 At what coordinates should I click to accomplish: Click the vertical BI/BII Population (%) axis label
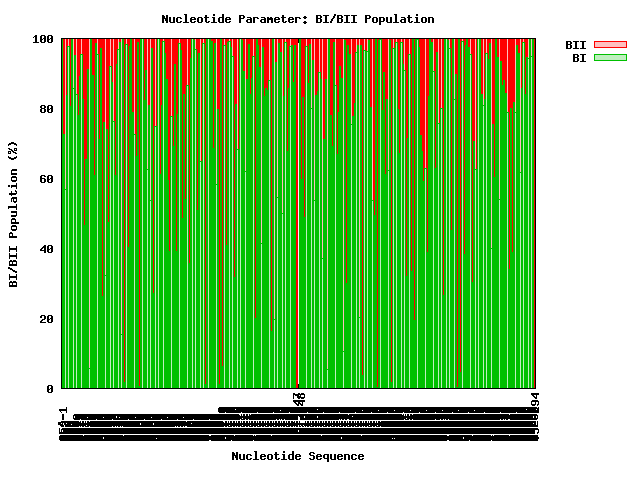click(13, 214)
